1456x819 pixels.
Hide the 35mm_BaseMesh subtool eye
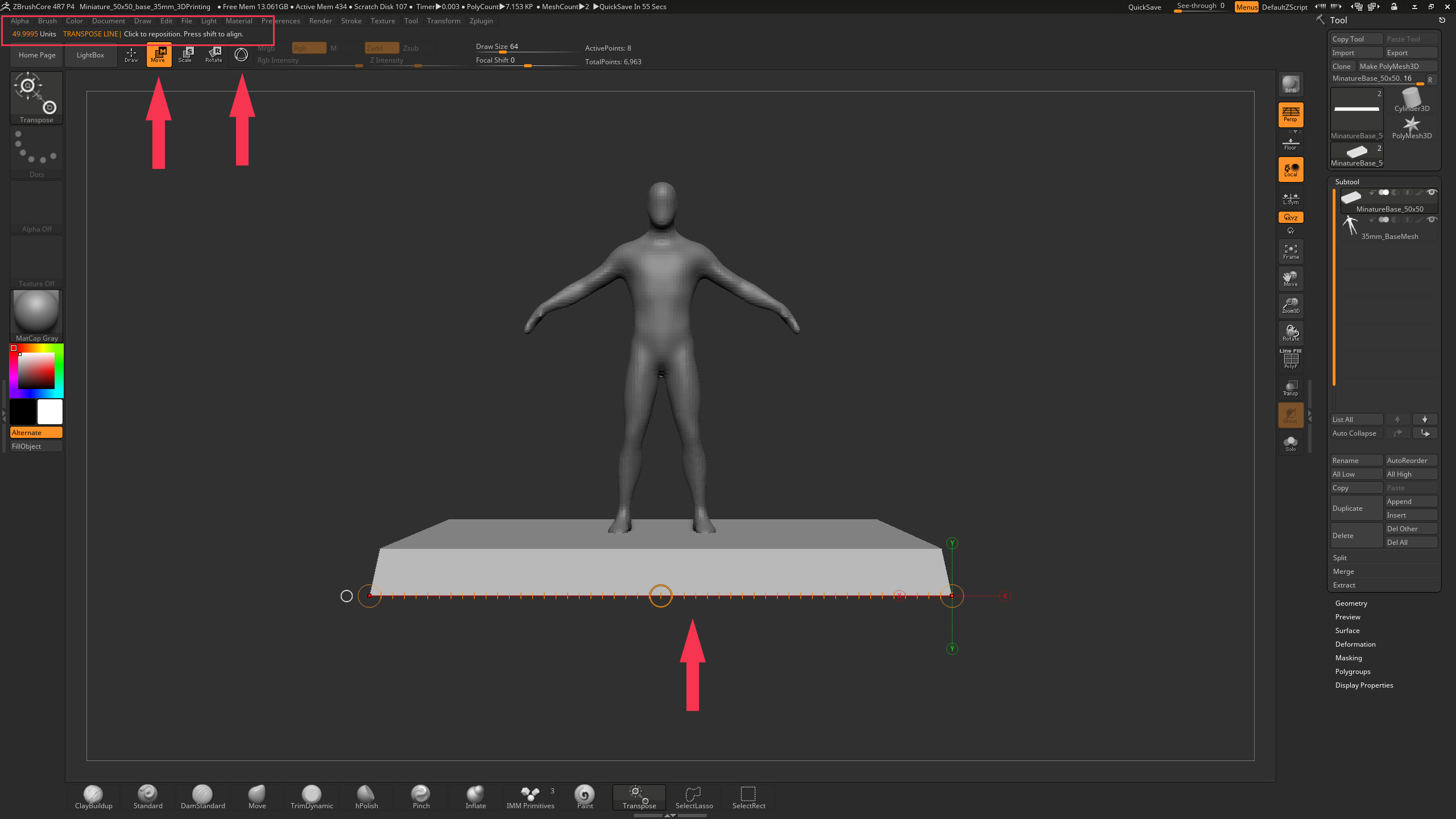point(1432,220)
